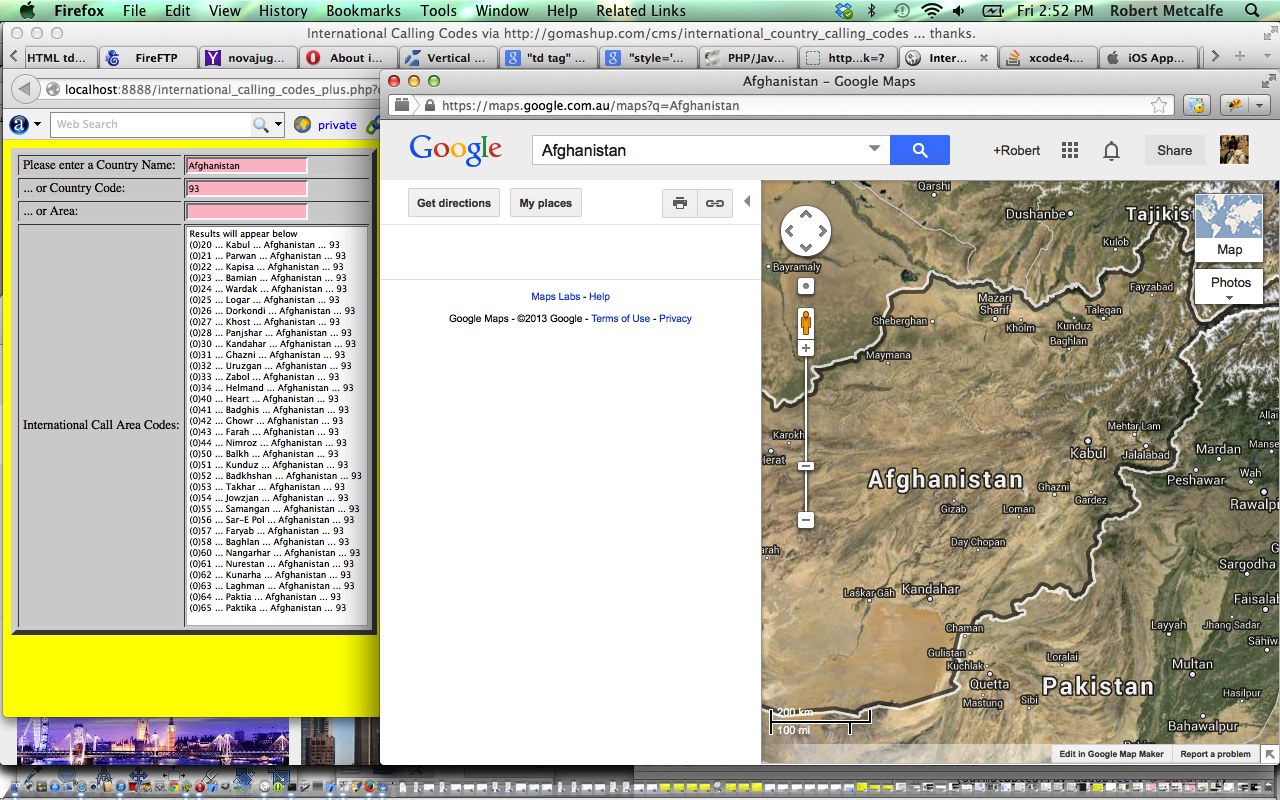Open the Maps Labs link
1280x800 pixels.
556,297
